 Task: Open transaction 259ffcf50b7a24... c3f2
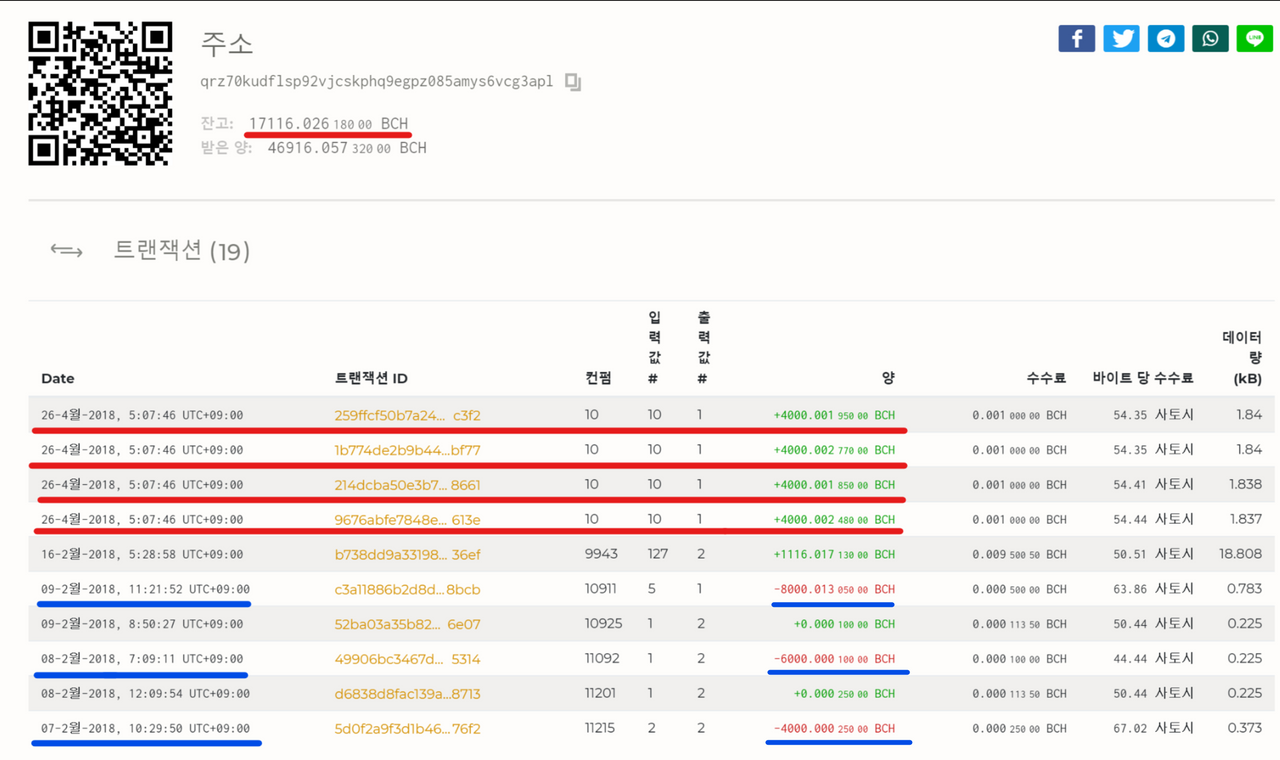point(407,415)
